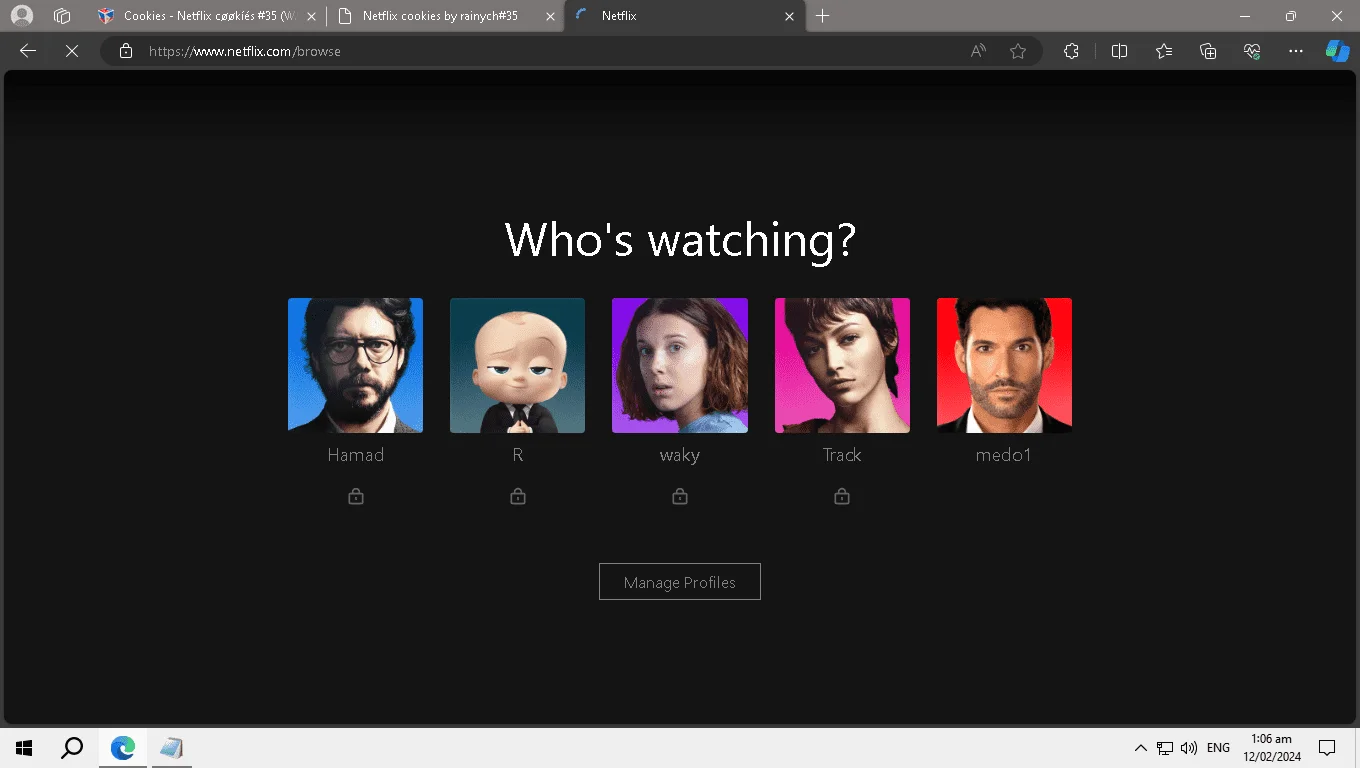The height and width of the screenshot is (768, 1360).
Task: Select the medo1 profile avatar
Action: [x=1004, y=365]
